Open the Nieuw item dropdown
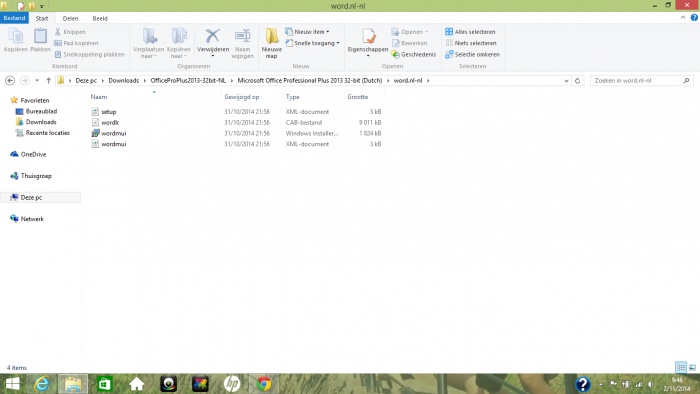Viewport: 700px width, 394px height. (x=307, y=32)
